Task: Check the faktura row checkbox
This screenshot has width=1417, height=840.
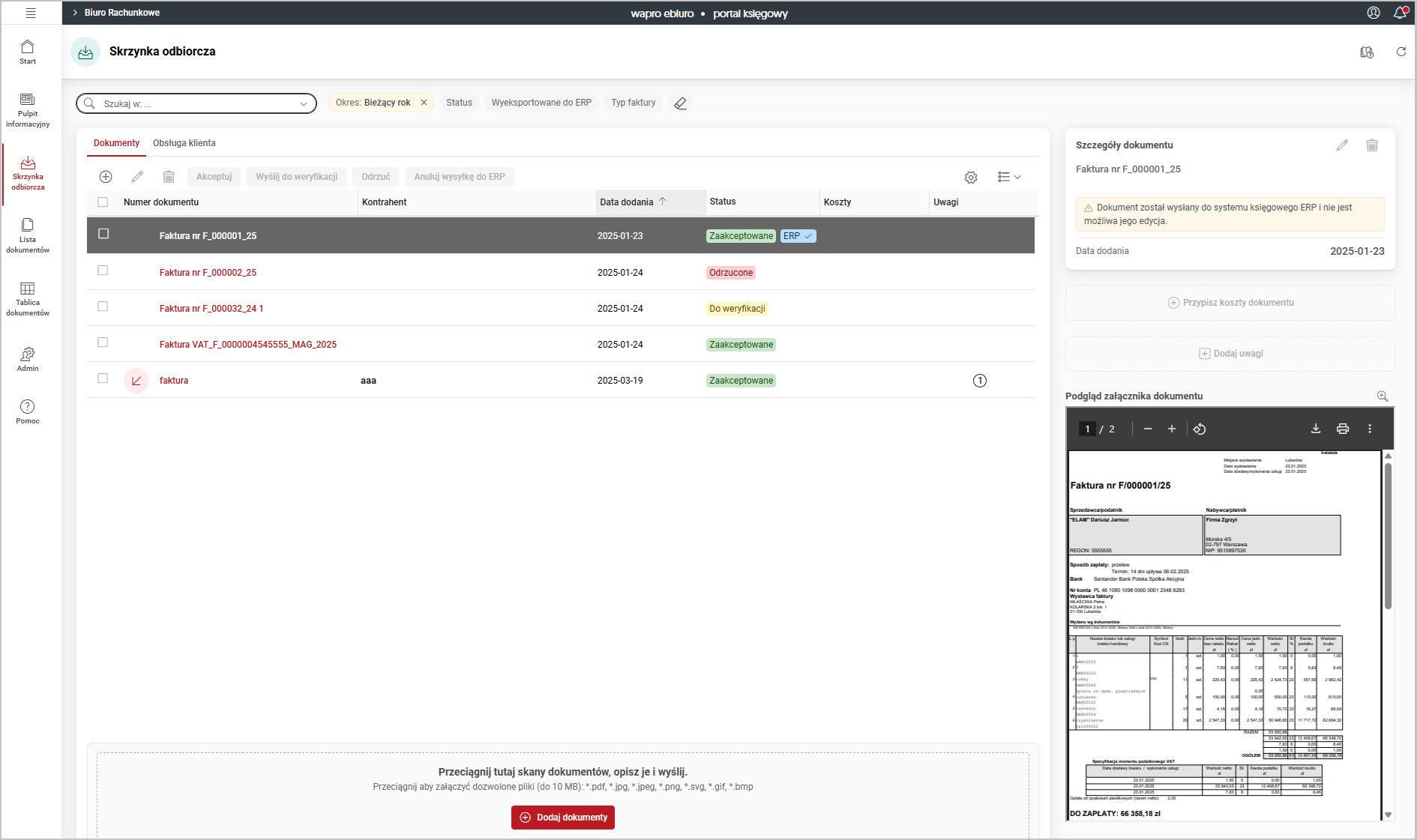Action: pyautogui.click(x=103, y=378)
